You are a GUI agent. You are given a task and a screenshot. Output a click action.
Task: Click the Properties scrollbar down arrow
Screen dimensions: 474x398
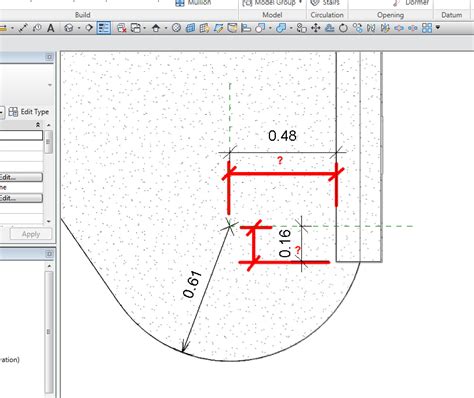[x=49, y=221]
